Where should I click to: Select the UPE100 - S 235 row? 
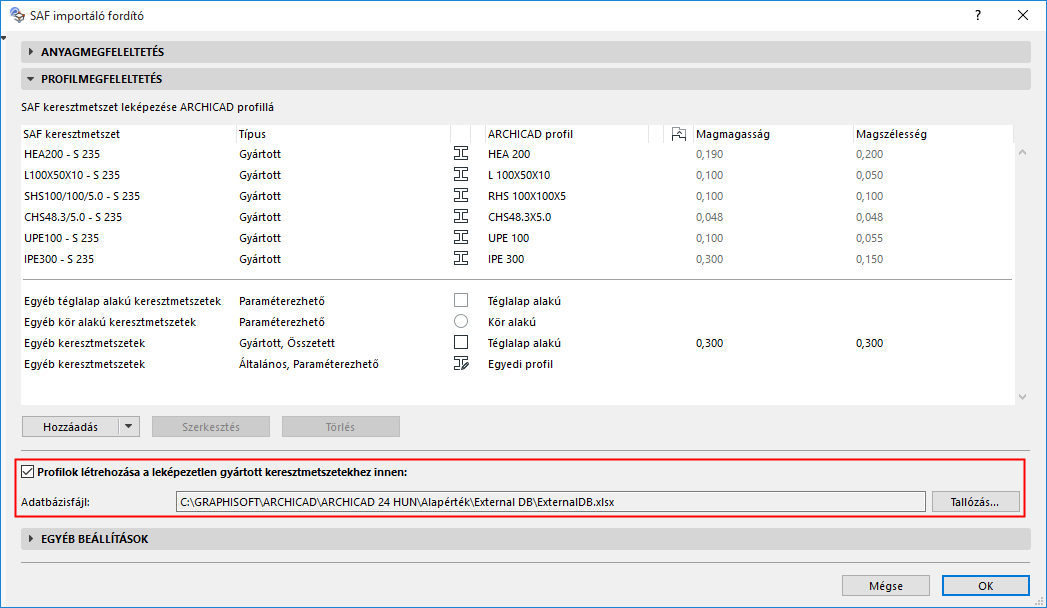coord(517,238)
